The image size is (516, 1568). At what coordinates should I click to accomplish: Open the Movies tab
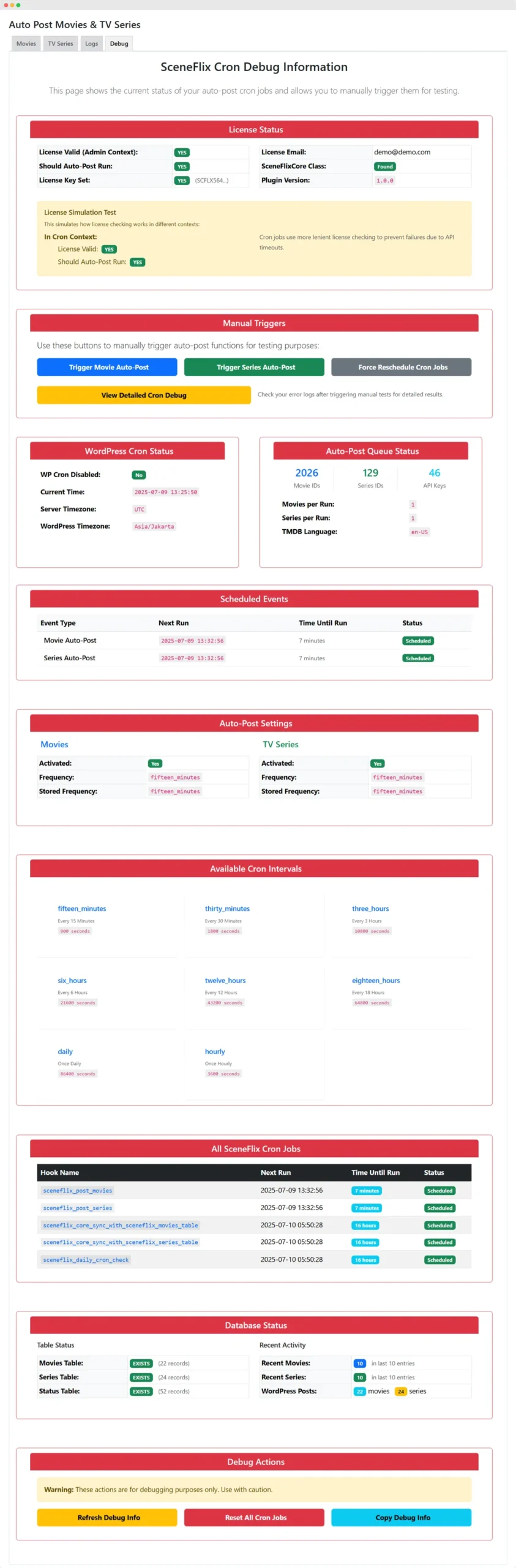pos(26,43)
